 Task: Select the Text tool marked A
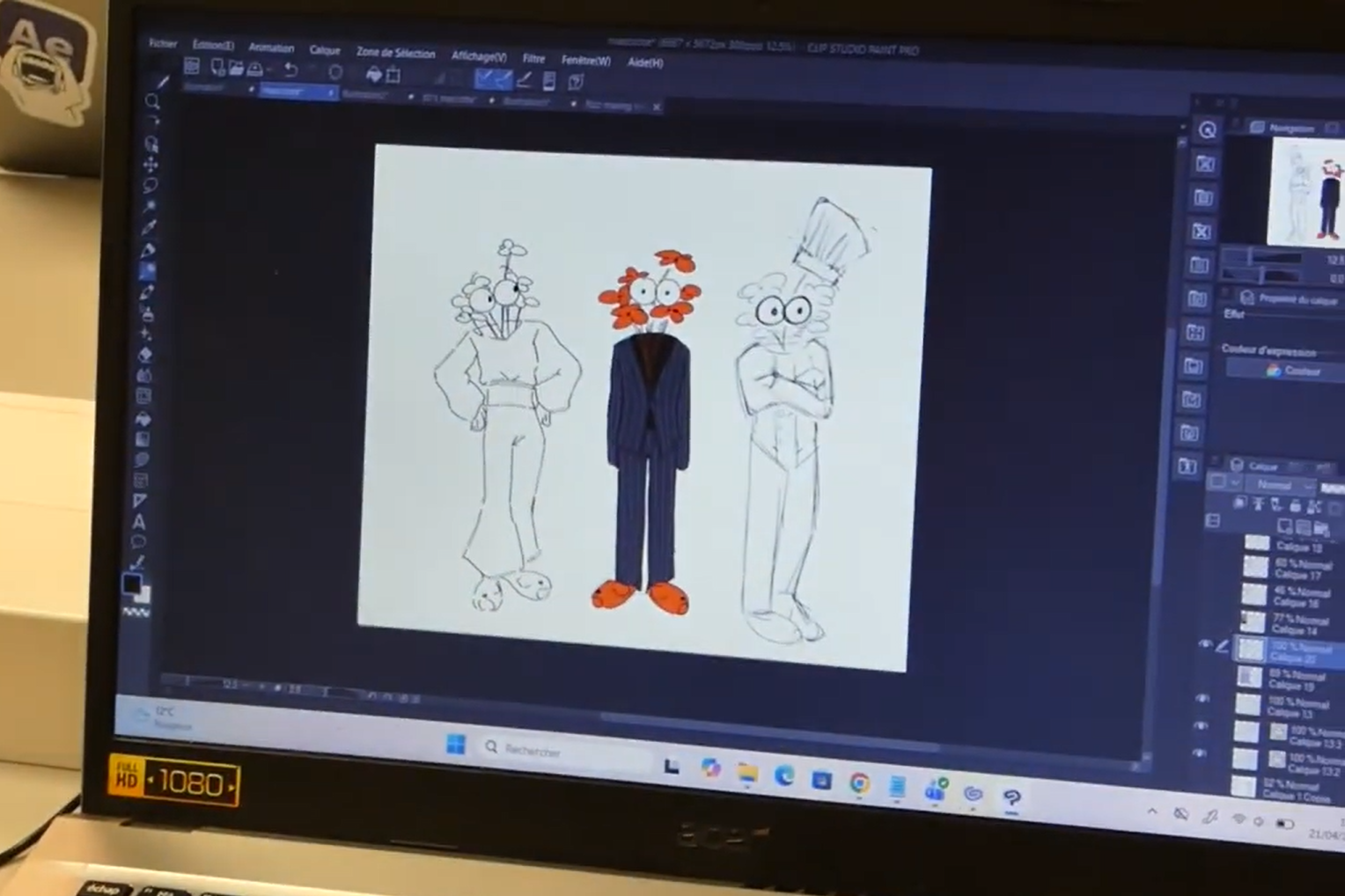(x=139, y=522)
